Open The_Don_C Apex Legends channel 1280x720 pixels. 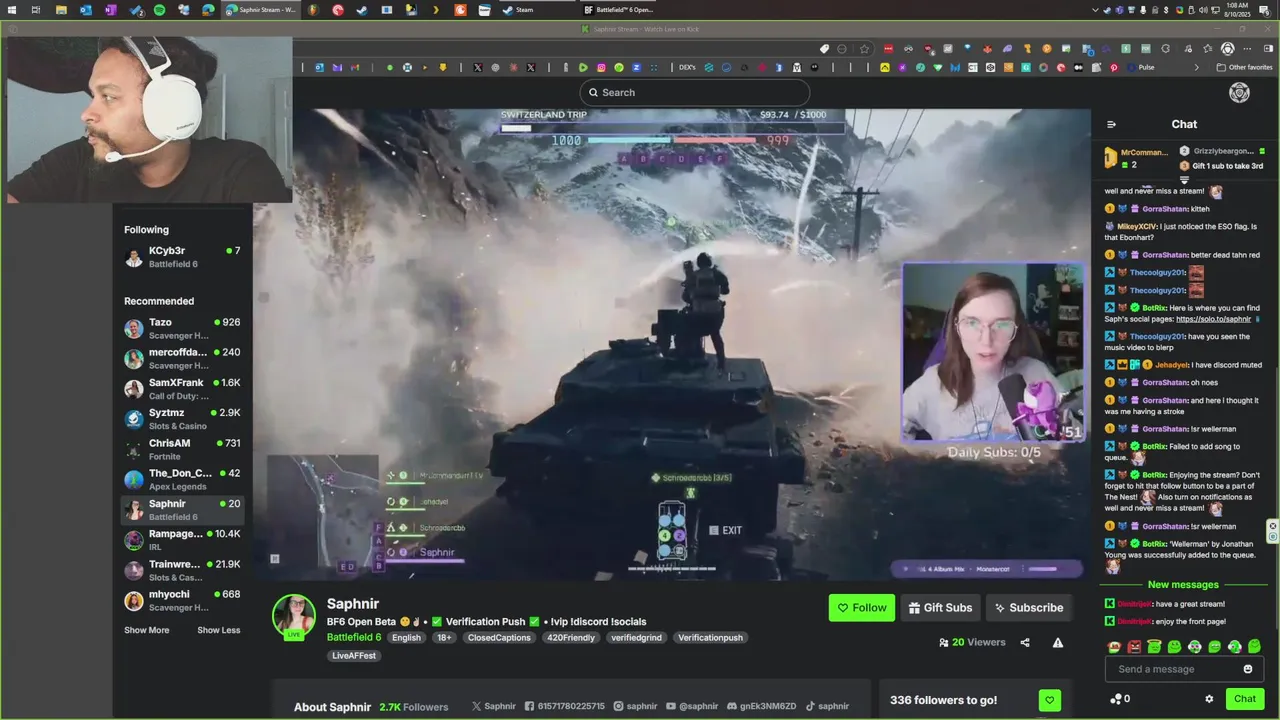(182, 480)
